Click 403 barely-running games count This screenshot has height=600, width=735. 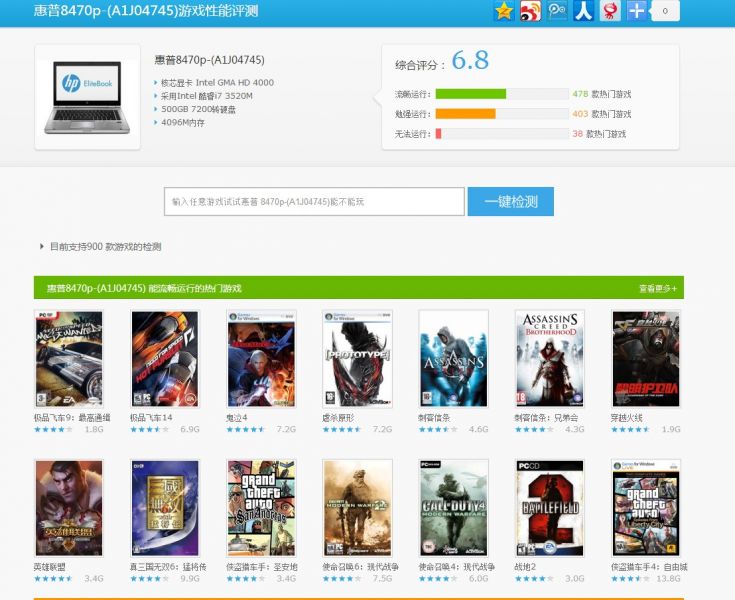pyautogui.click(x=580, y=113)
